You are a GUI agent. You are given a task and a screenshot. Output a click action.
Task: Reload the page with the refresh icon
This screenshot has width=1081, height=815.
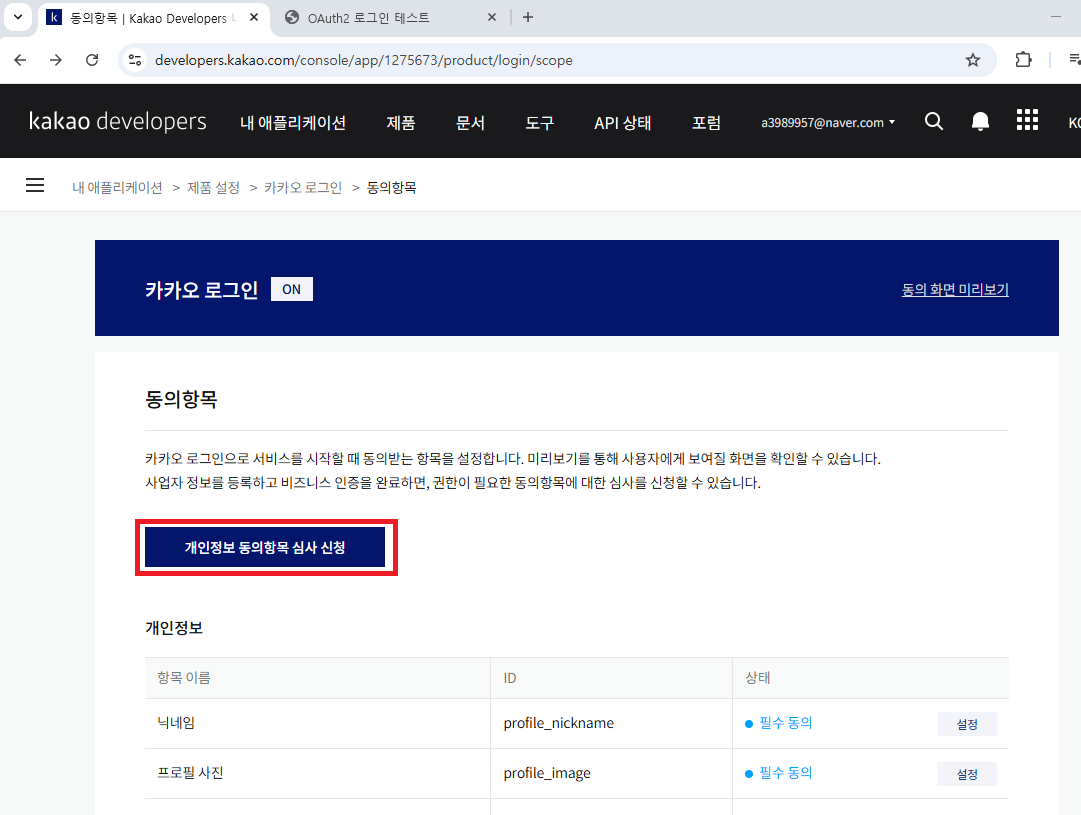tap(92, 60)
